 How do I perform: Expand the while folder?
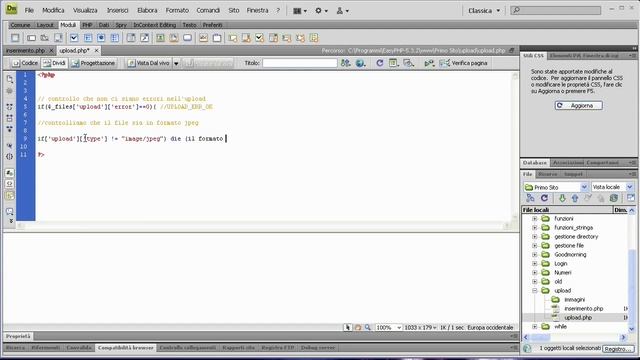(x=534, y=327)
